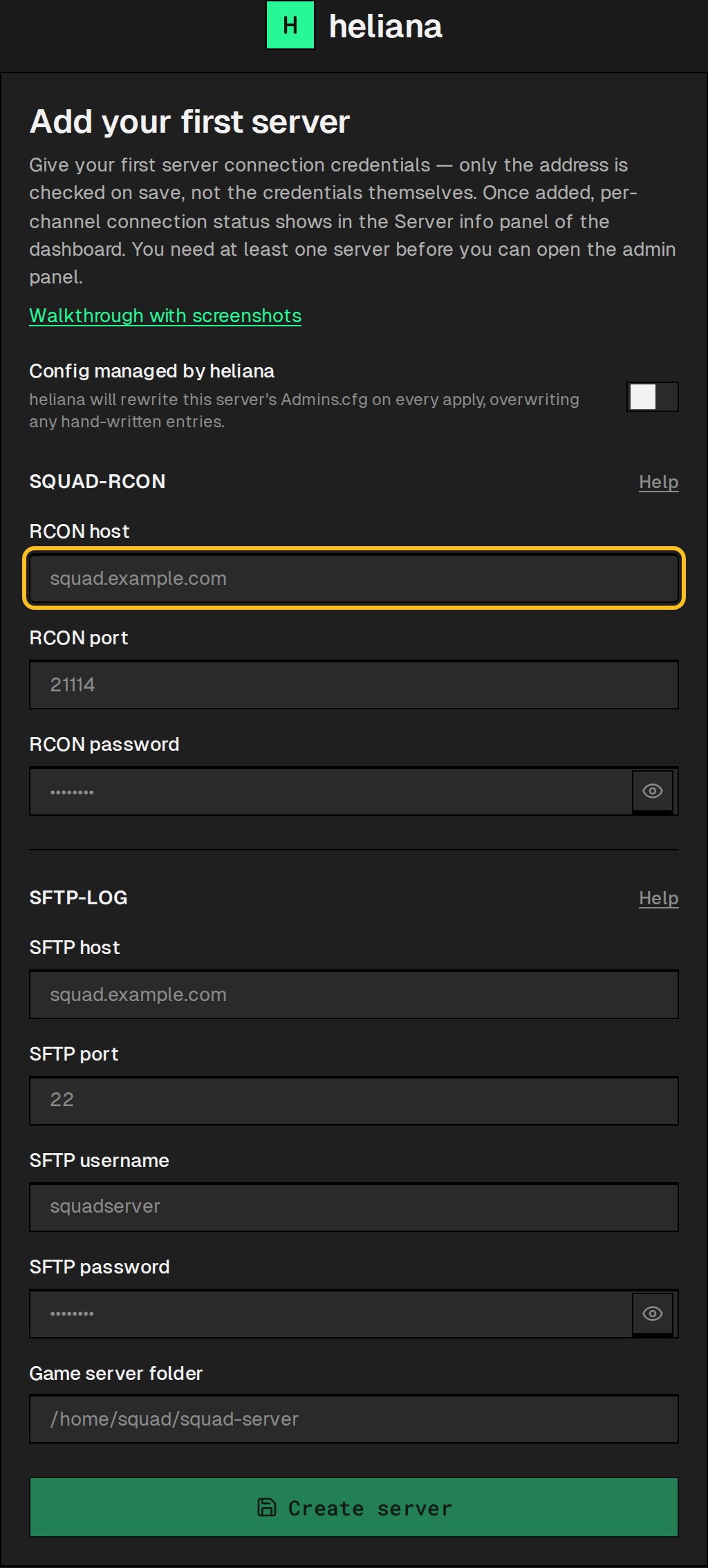Click the SFTP-LOG section heading
Screen dimensions: 708x1568
[78, 897]
